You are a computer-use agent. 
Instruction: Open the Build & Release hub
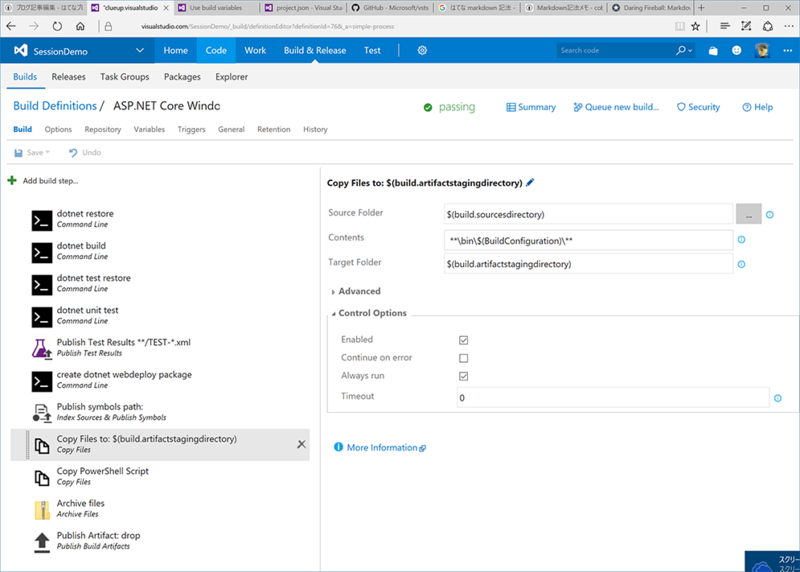[315, 51]
